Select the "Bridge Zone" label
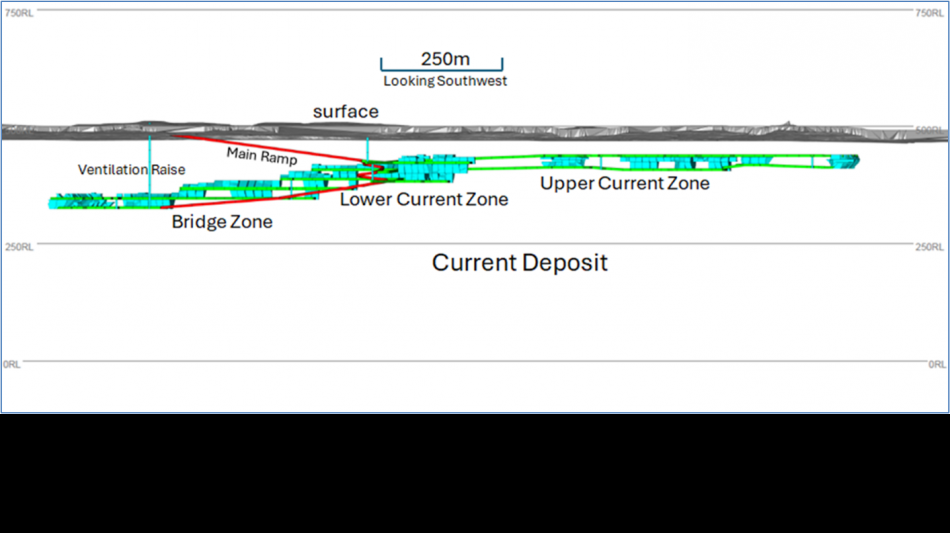 click(222, 222)
